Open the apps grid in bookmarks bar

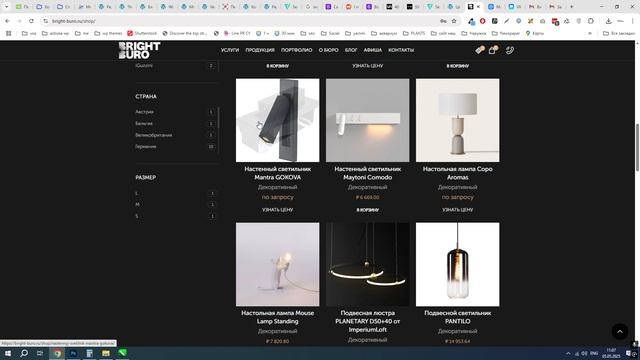(x=9, y=33)
